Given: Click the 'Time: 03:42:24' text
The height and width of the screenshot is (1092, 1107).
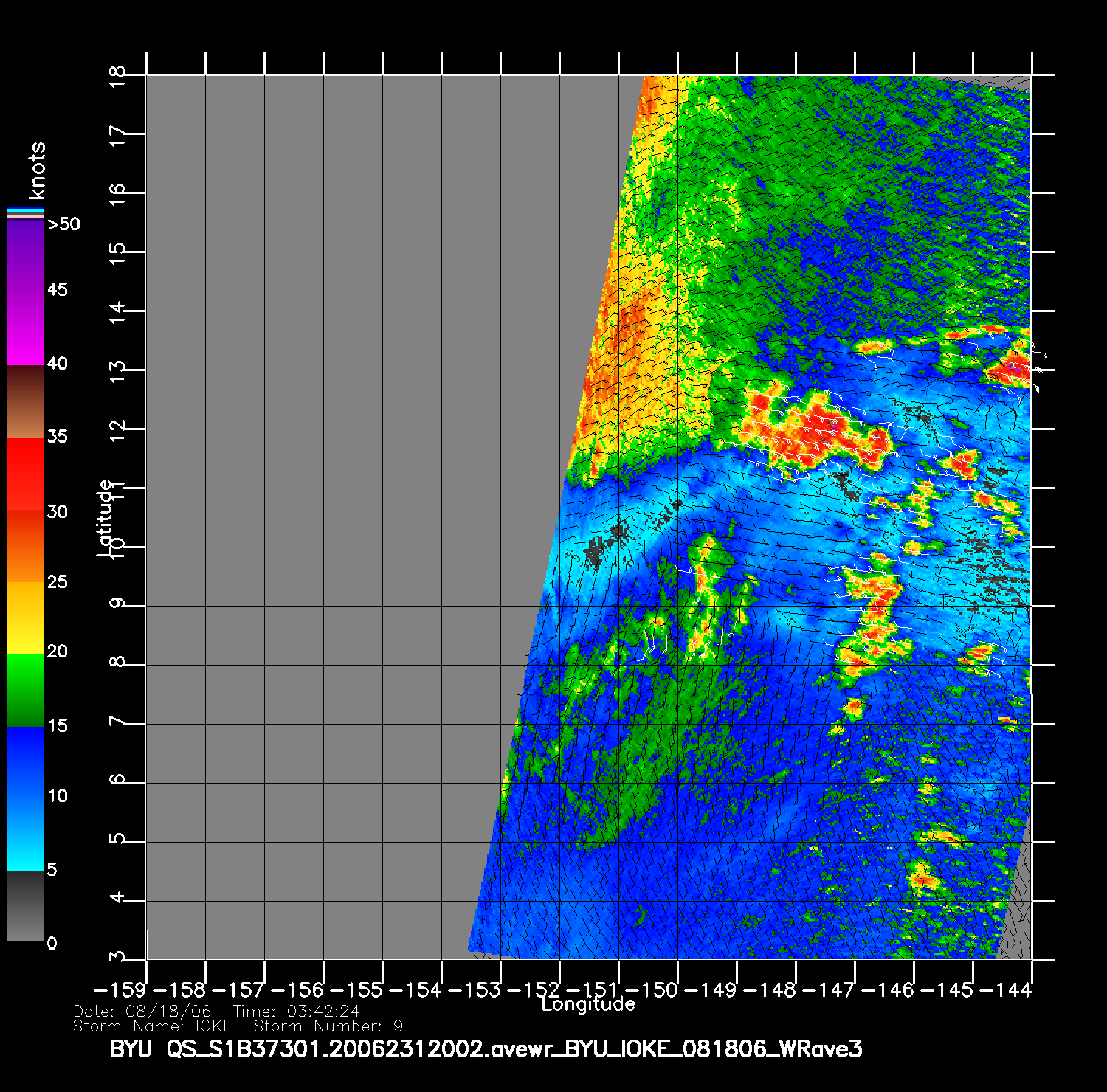Looking at the screenshot, I should tap(296, 1012).
